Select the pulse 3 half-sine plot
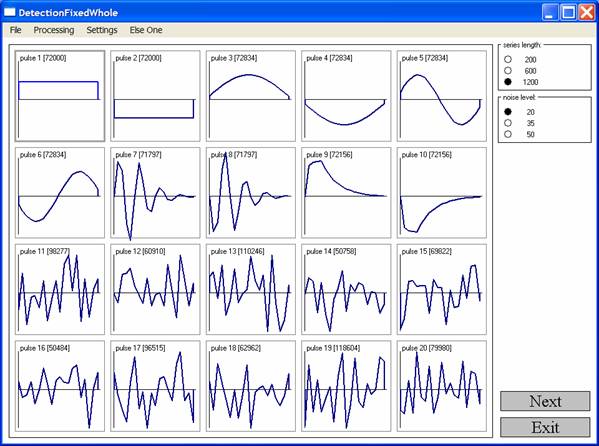 point(251,96)
